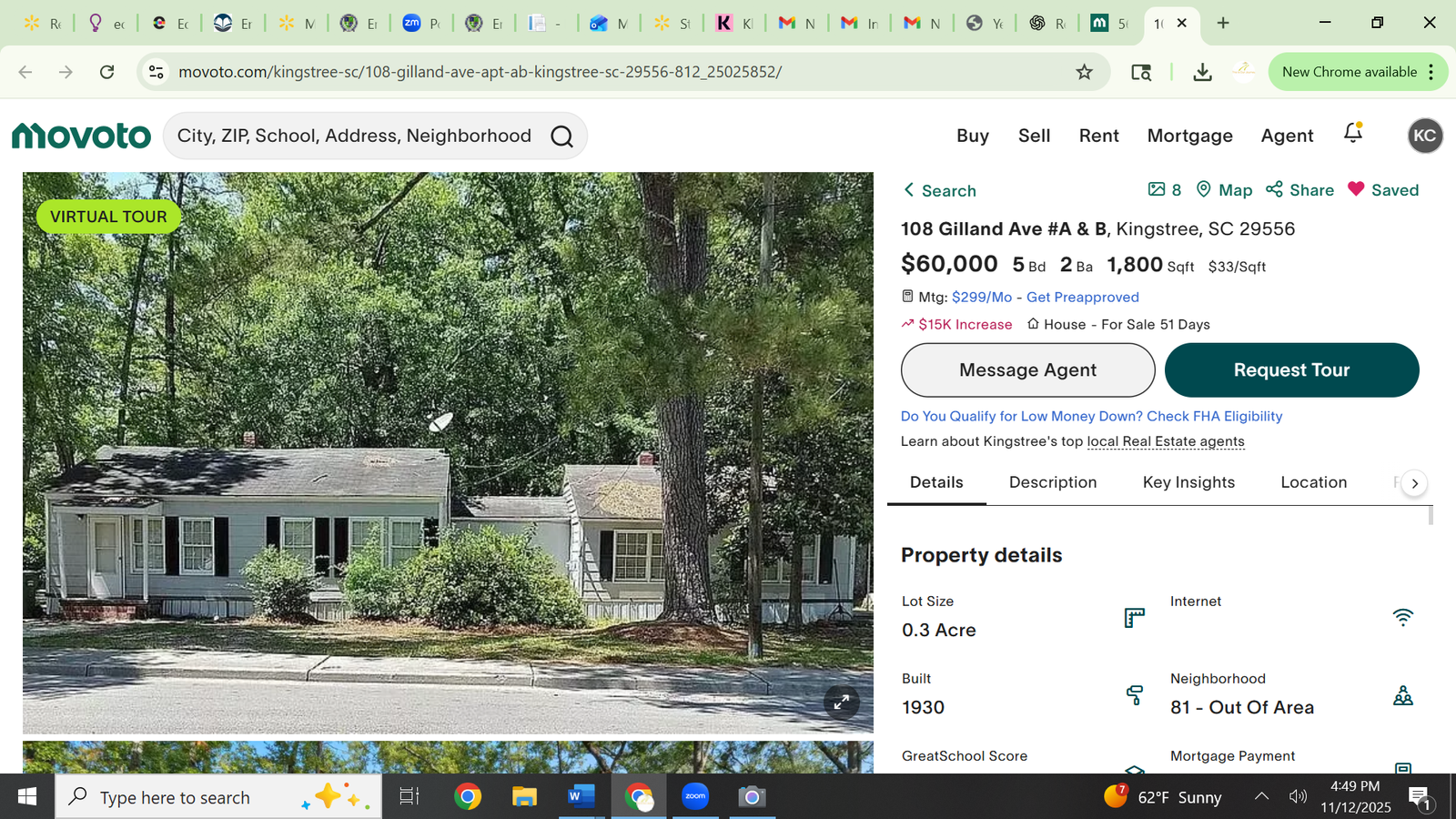
Task: Open the Key Insights tab
Action: coord(1188,482)
